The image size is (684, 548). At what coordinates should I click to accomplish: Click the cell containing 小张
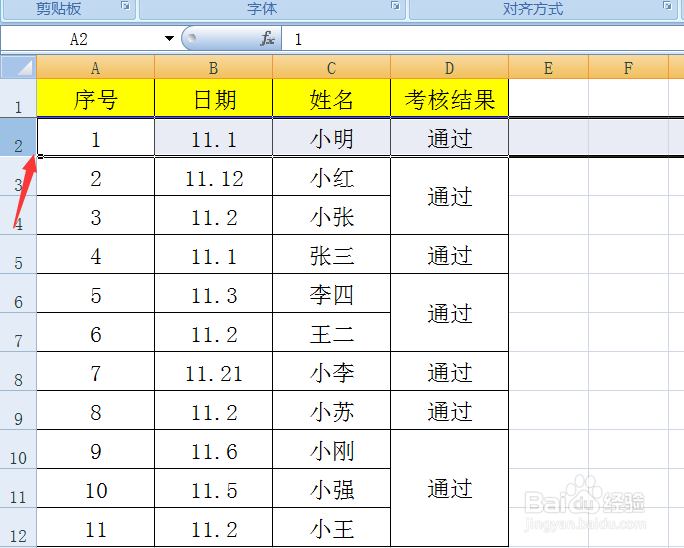tap(332, 216)
